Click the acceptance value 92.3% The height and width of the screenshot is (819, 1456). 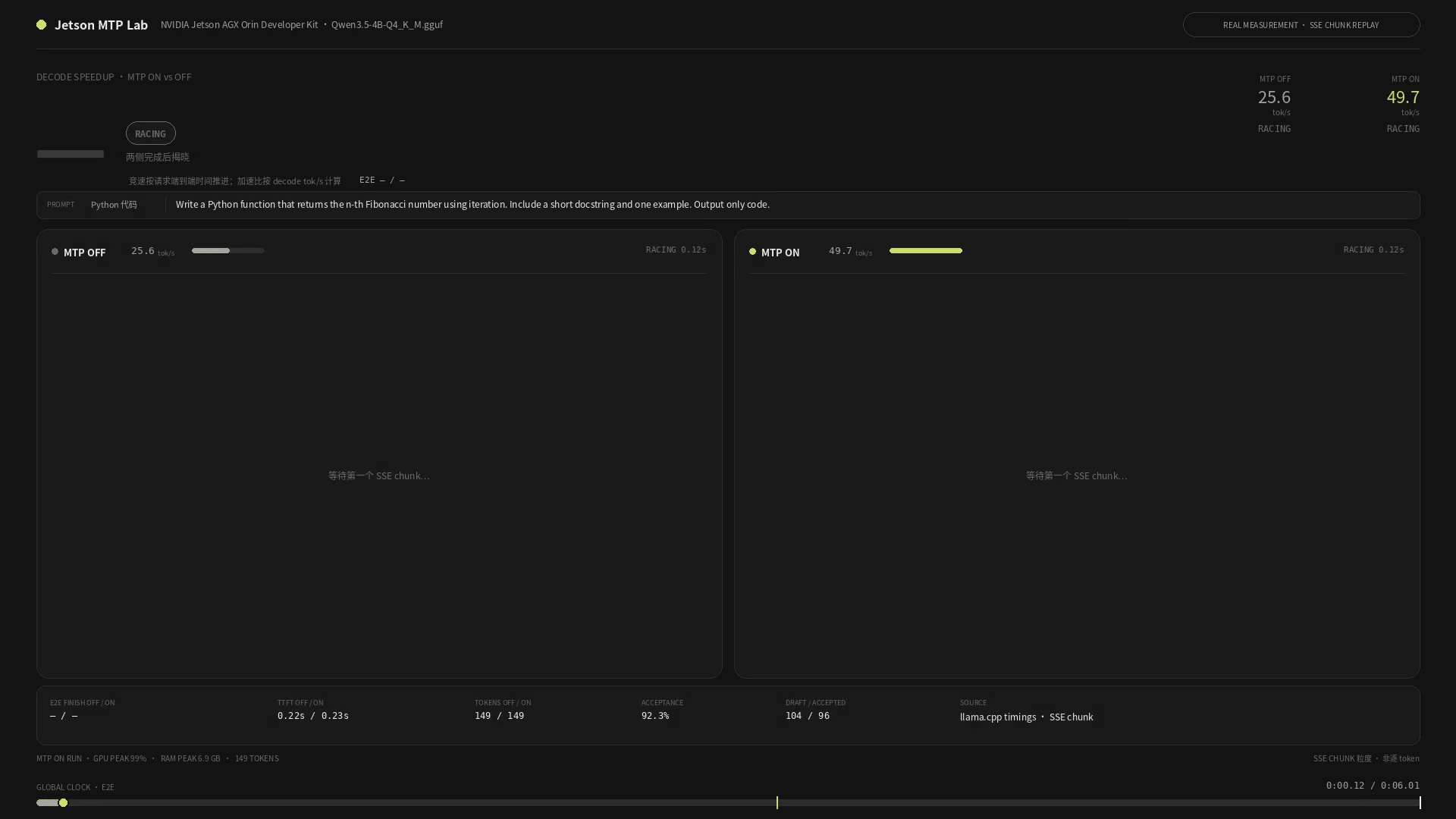pyautogui.click(x=655, y=716)
